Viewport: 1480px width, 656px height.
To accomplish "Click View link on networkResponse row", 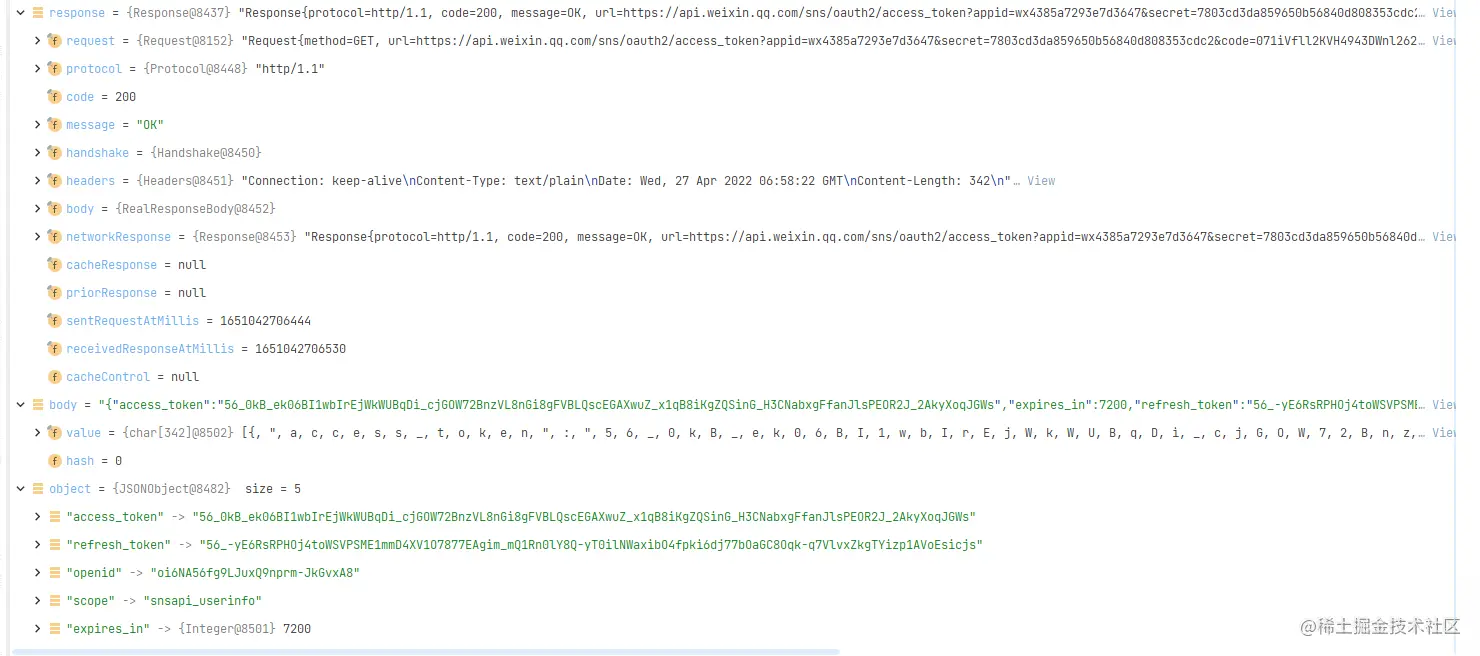I will [x=1444, y=237].
